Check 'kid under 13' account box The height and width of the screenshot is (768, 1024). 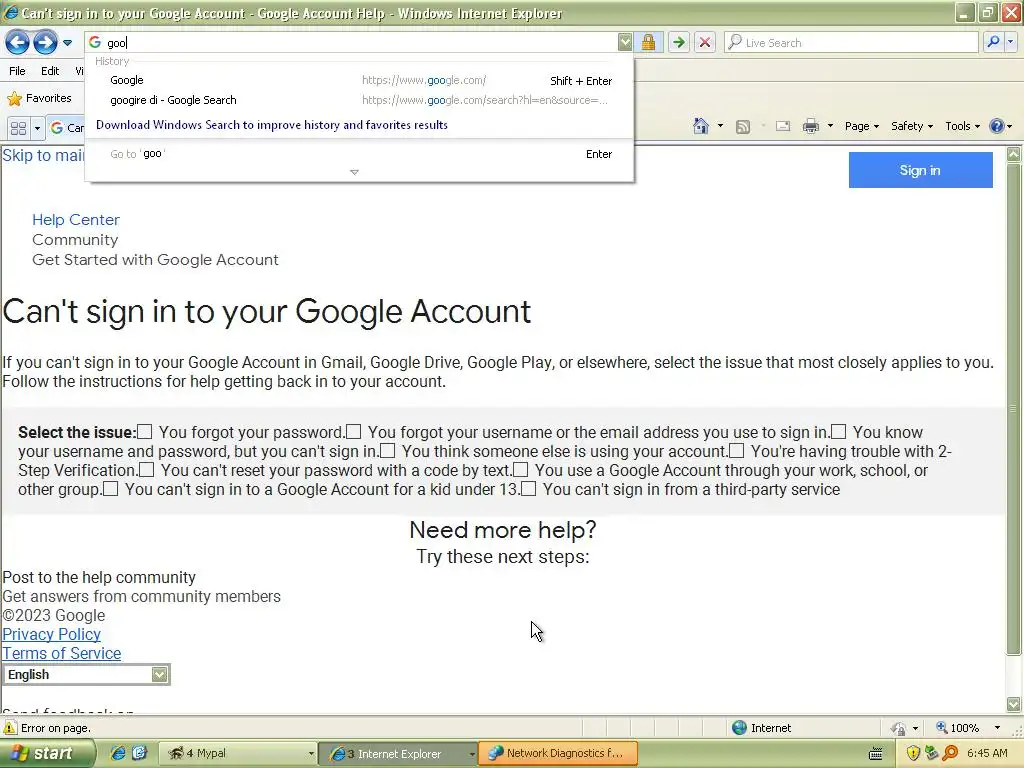pyautogui.click(x=110, y=488)
